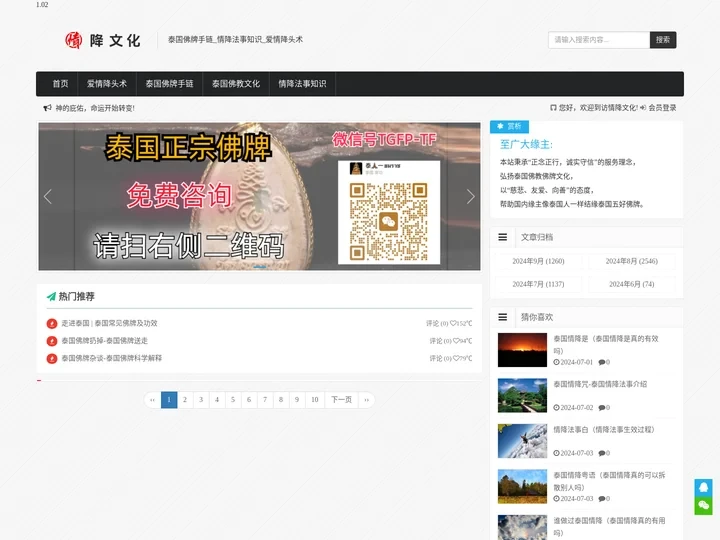Screen dimensions: 720x540
Task: Open article 泰国佛牌杂谈-泰国佛牌科学解释
Action: [112, 358]
